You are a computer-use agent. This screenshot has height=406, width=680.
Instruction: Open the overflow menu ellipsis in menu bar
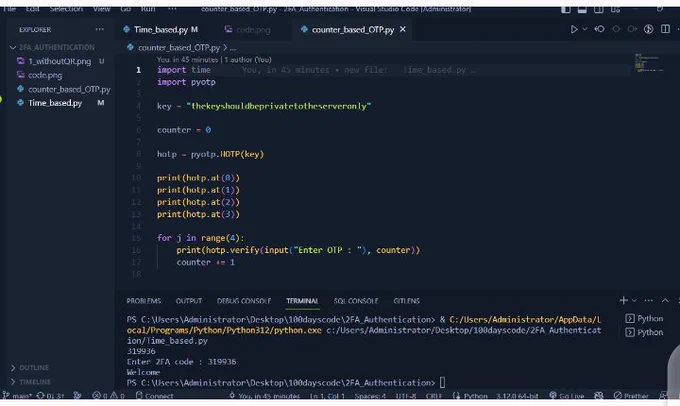172,9
